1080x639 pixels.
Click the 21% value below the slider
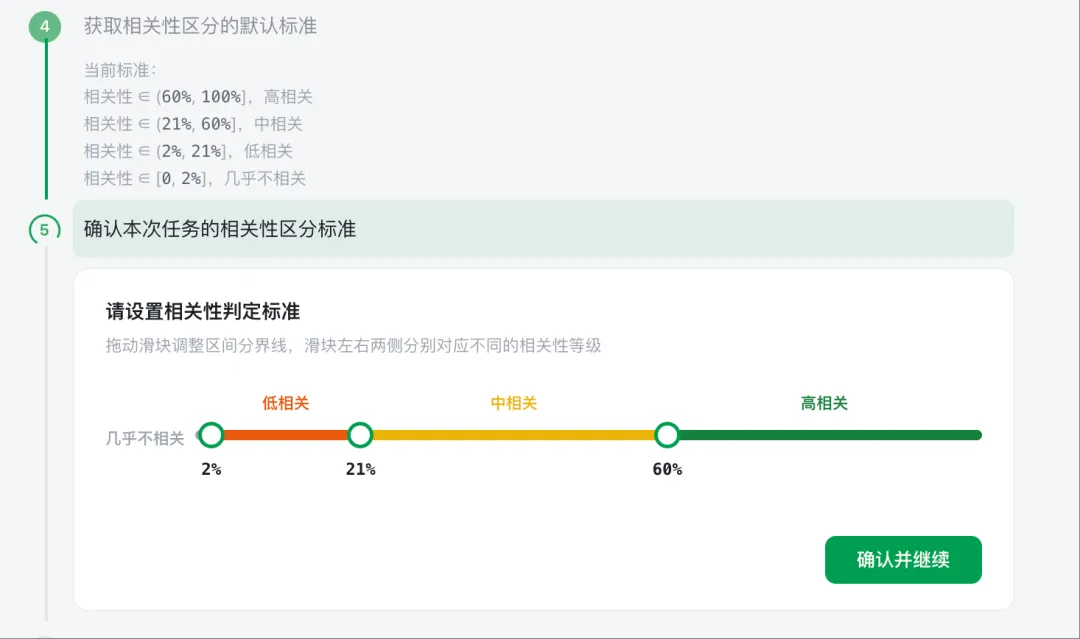pos(360,469)
